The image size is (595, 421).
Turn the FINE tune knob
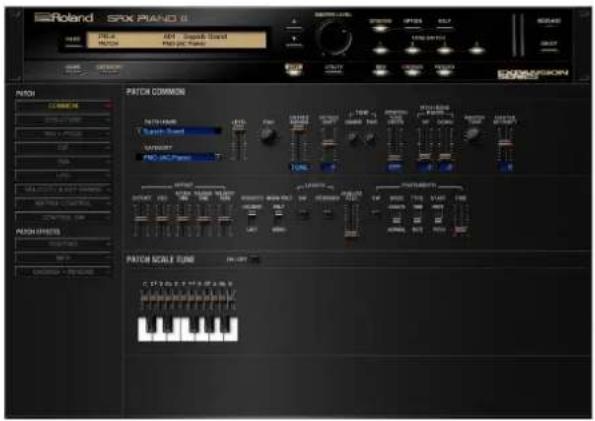[x=370, y=138]
